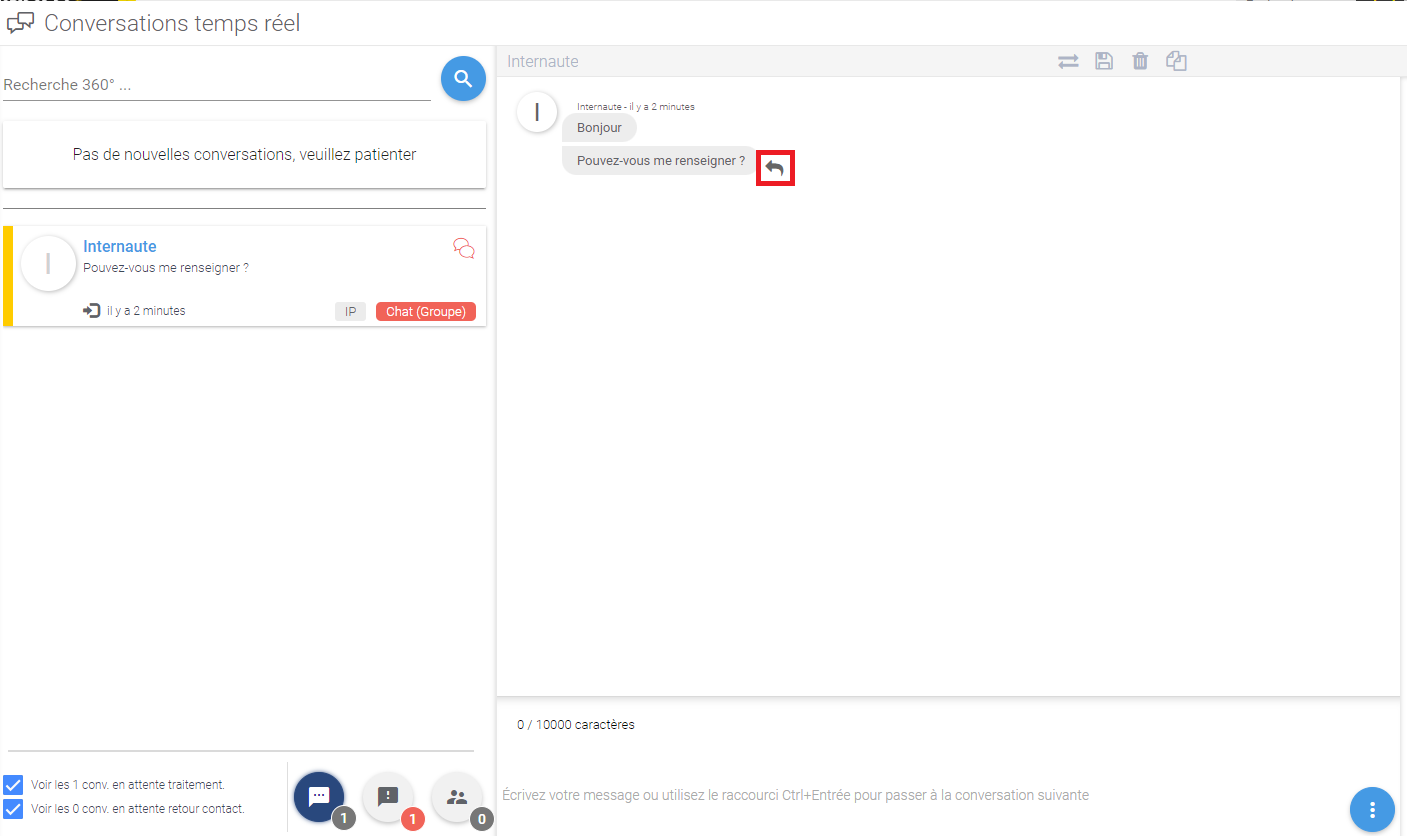Click the 'Bonjour' message bubble
This screenshot has height=836, width=1407.
(x=599, y=128)
